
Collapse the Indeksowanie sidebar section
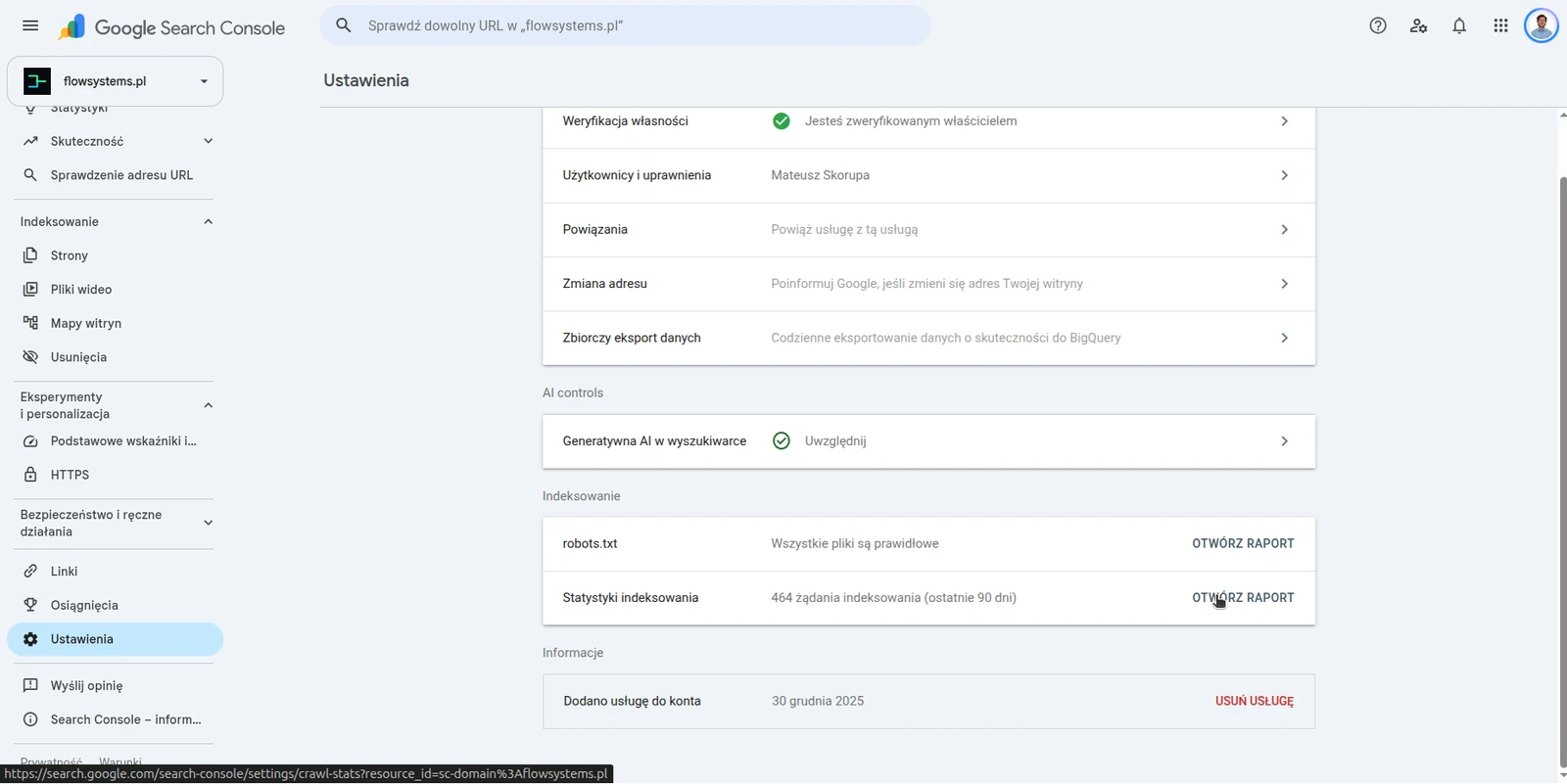(208, 222)
